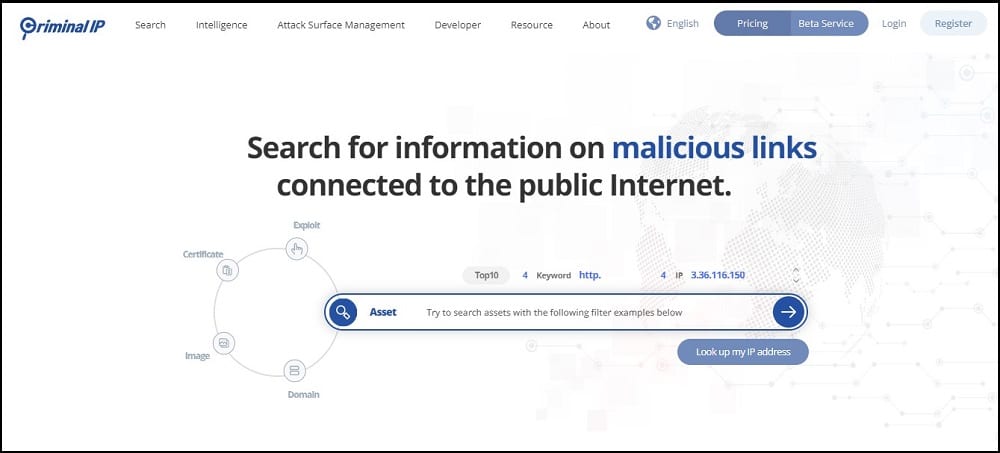
Task: Show next Top10 entry with down chevron
Action: [796, 280]
